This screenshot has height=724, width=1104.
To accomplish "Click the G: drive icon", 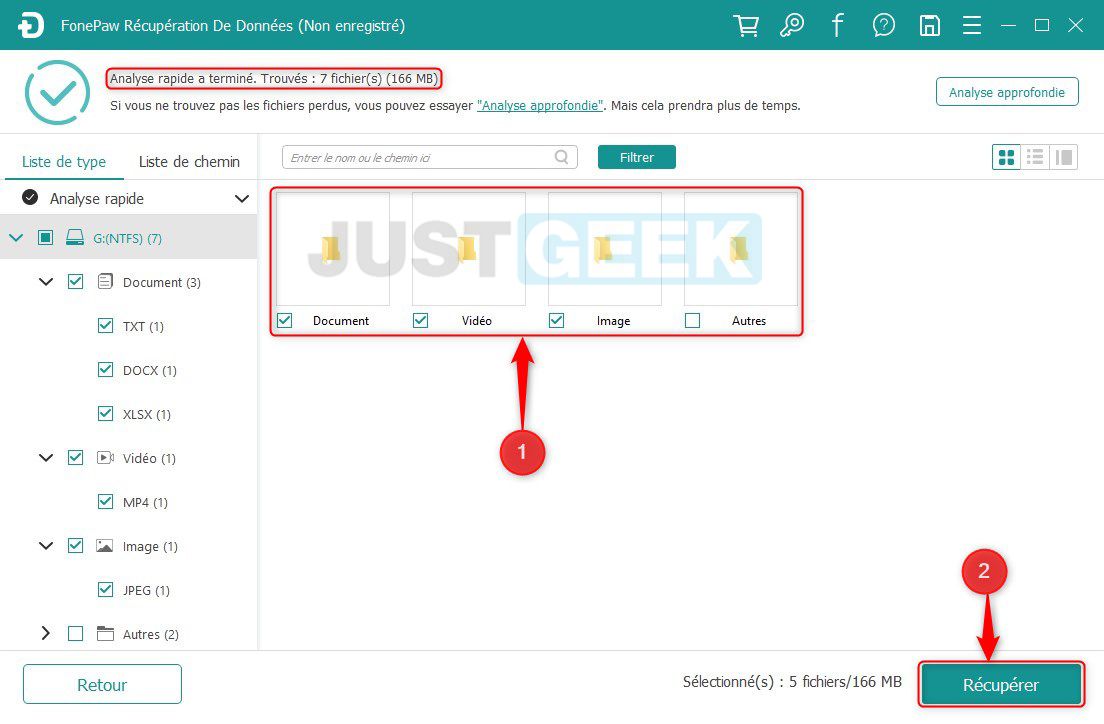I will tap(75, 238).
